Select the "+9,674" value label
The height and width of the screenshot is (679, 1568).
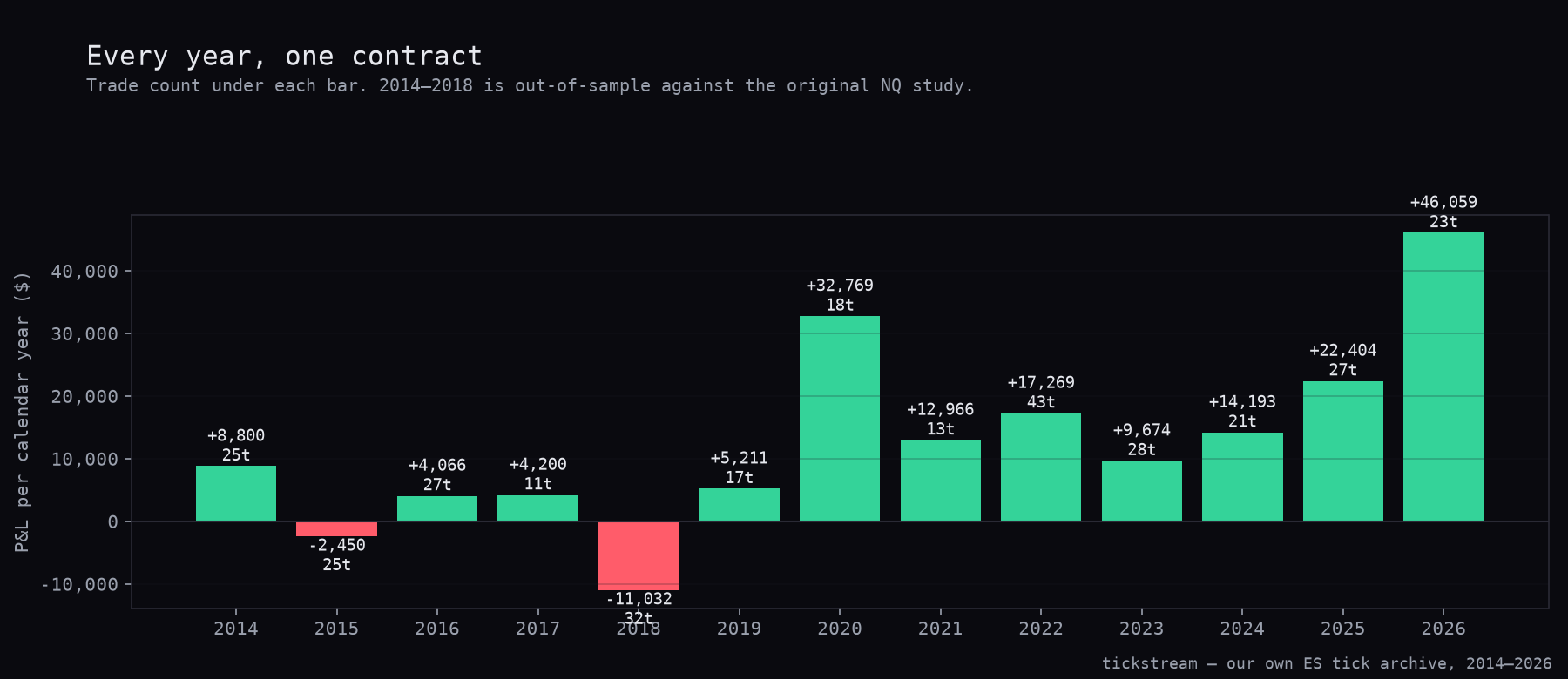click(1142, 430)
